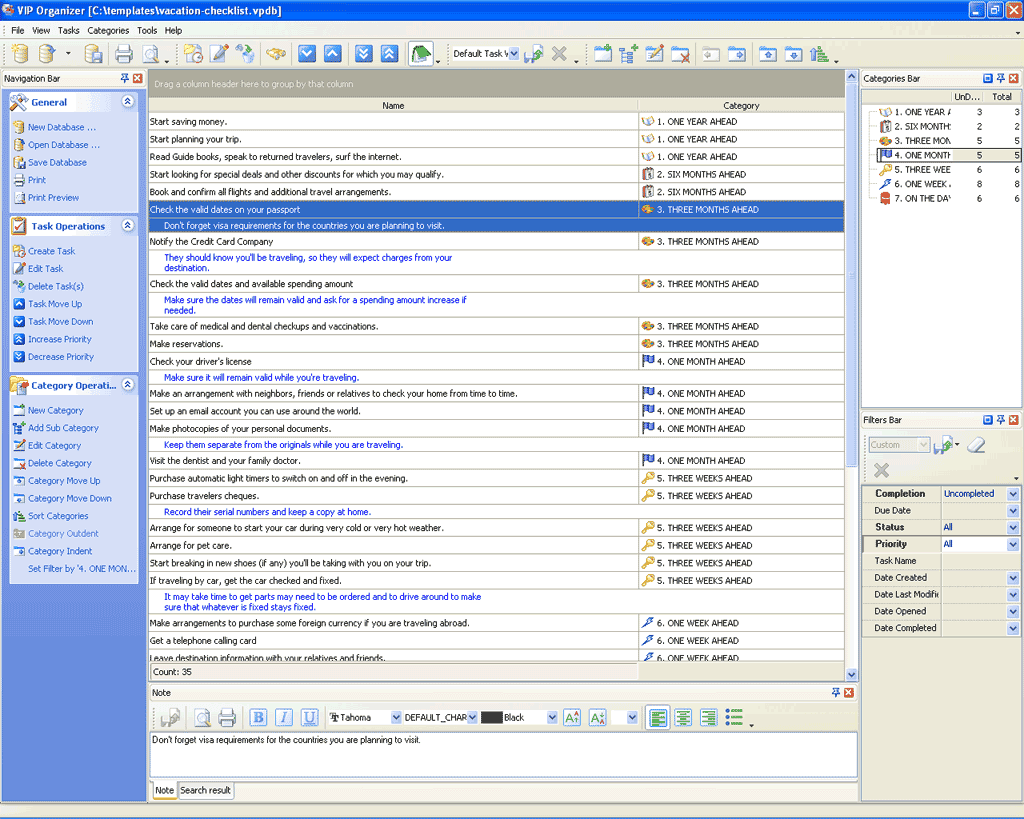Click the Task Name filter field

point(980,561)
